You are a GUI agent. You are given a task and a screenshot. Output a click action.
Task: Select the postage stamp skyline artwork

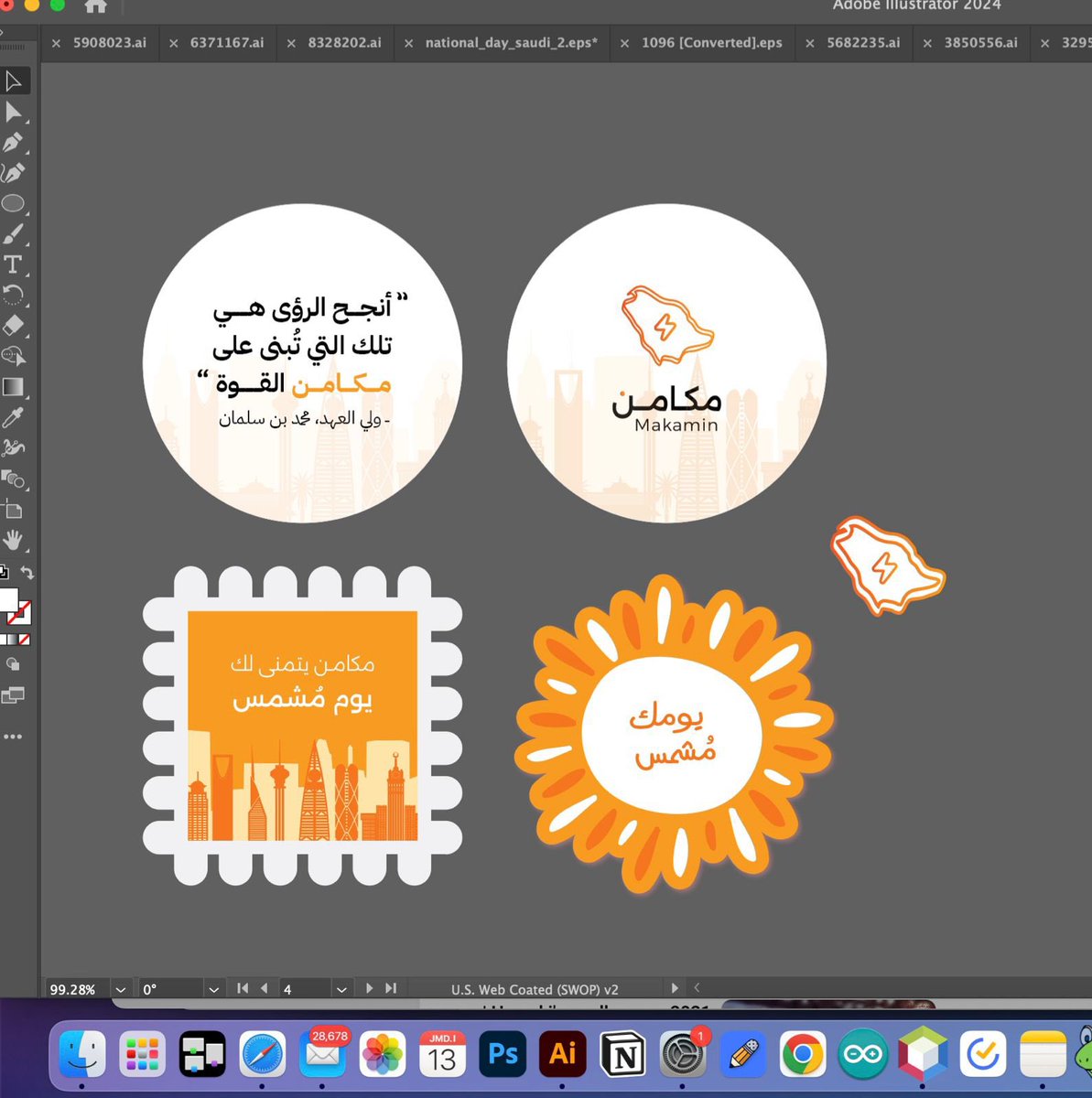(x=302, y=726)
